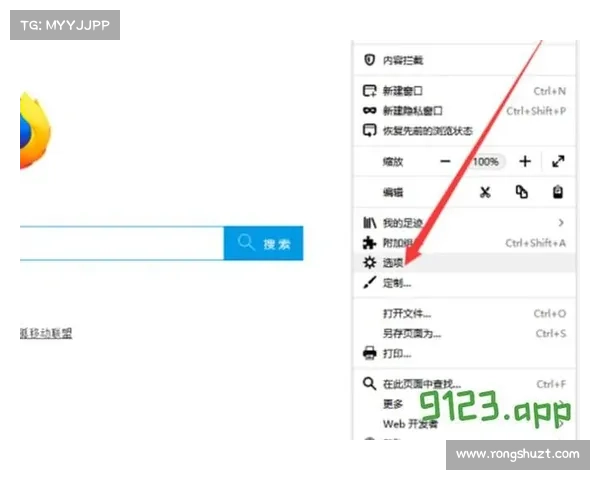Open a 新建隐私窗口 private window
Screen dimensions: 600x480
click(x=464, y=111)
